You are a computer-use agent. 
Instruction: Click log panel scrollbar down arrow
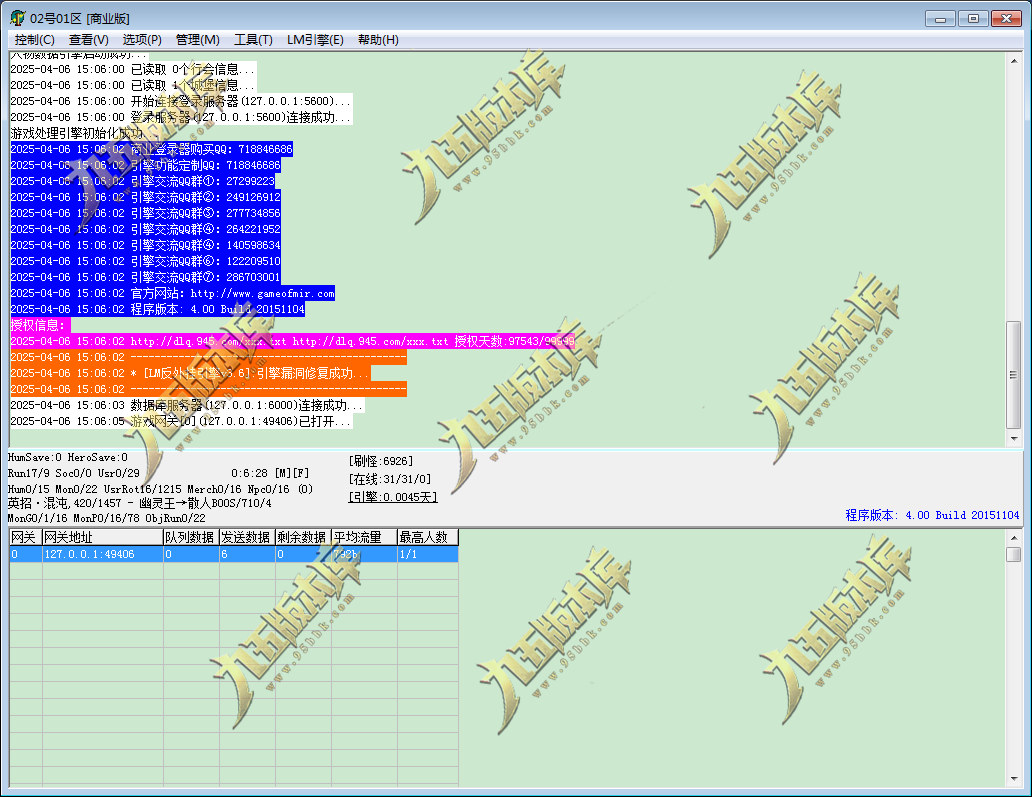click(x=1014, y=438)
